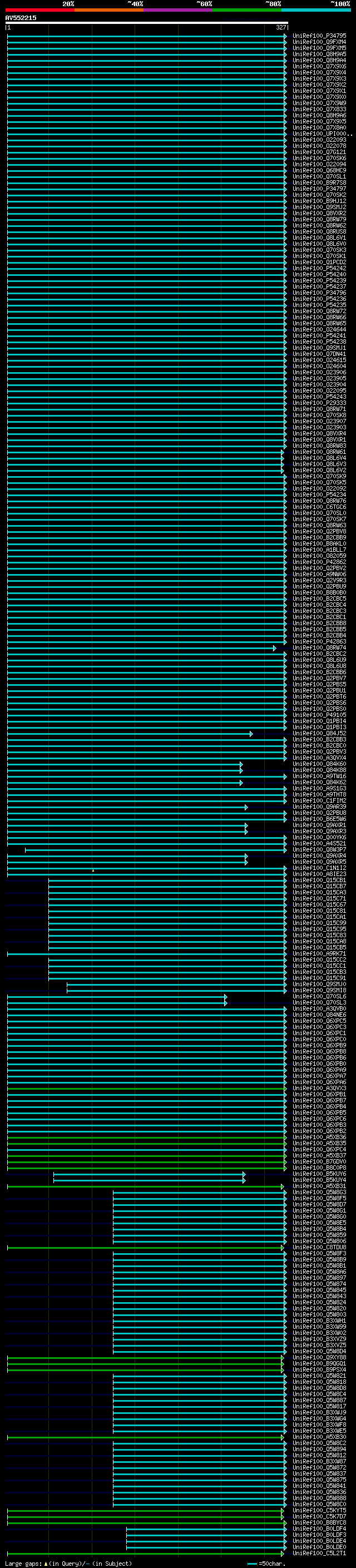
Task: Click hit label UniRef100_P34797
Action: tap(319, 189)
